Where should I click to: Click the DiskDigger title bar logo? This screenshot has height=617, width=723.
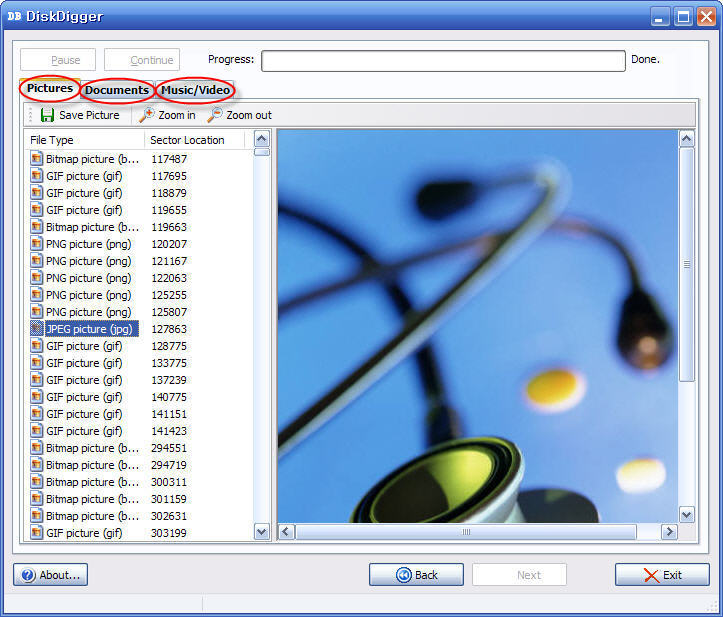14,16
